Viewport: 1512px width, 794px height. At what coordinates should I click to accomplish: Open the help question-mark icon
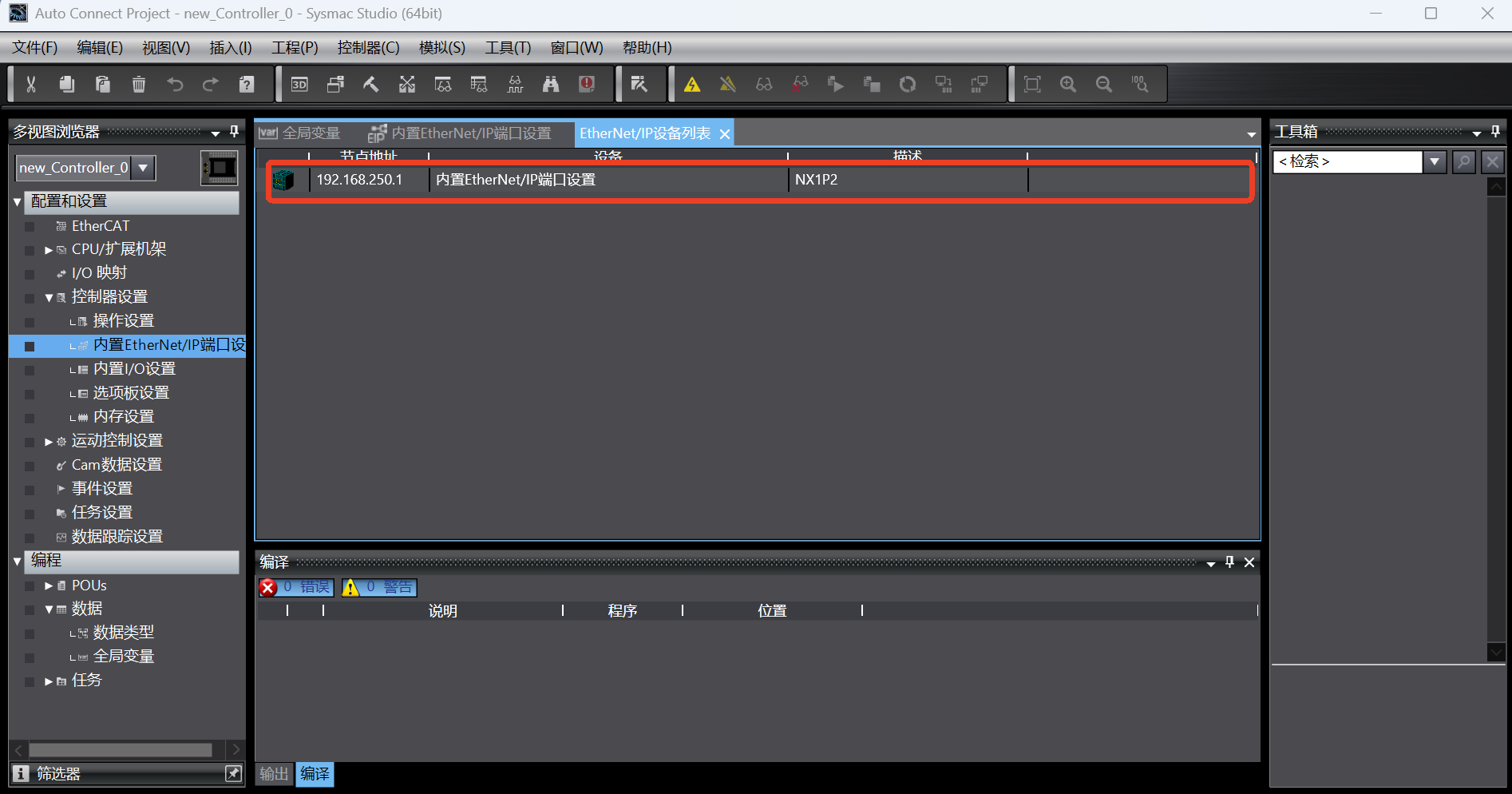247,84
